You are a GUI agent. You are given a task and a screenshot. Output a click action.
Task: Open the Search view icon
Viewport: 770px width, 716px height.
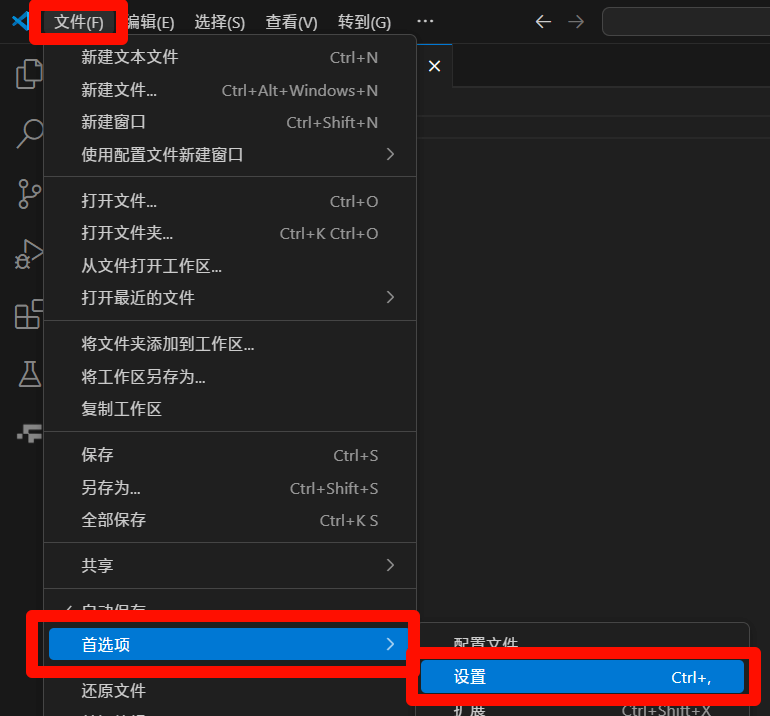[x=29, y=133]
